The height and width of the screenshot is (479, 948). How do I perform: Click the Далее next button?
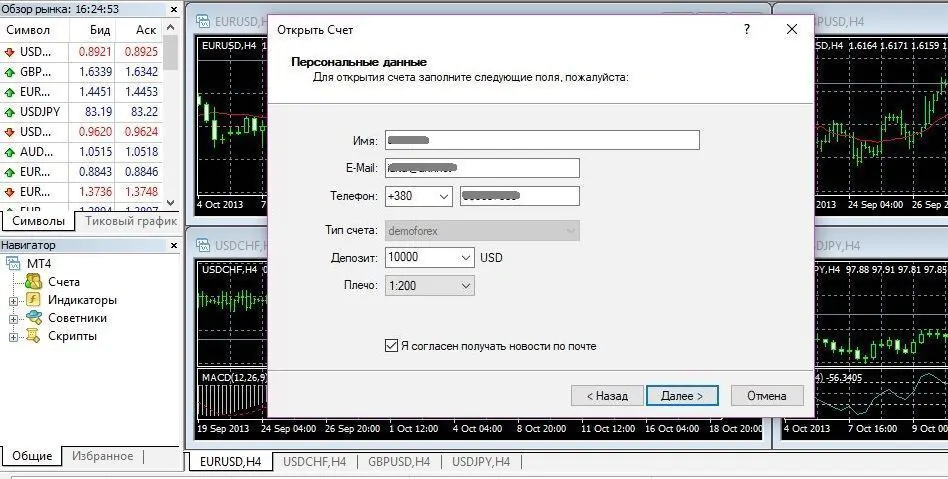point(682,396)
